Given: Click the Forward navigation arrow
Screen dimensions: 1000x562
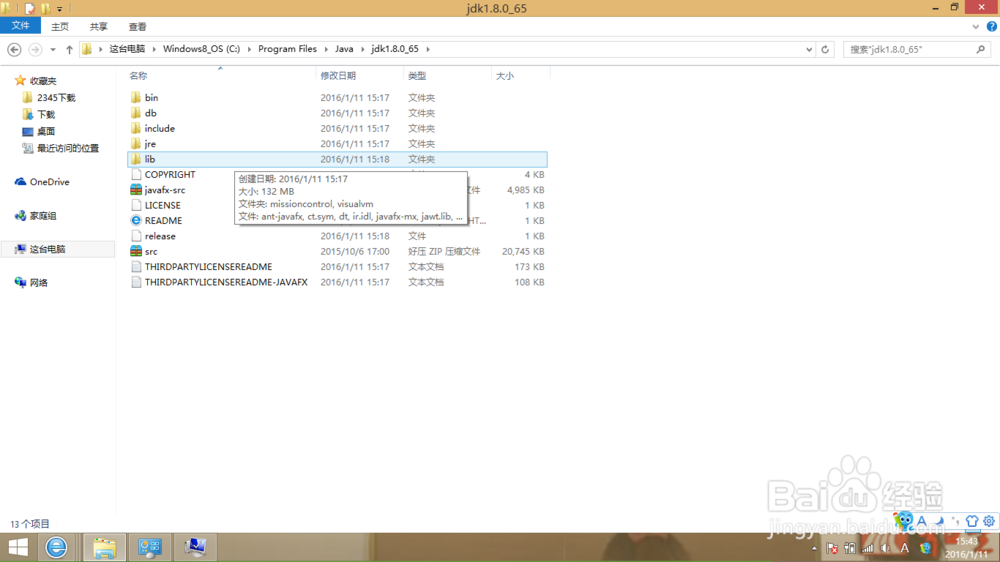Looking at the screenshot, I should click(x=35, y=49).
